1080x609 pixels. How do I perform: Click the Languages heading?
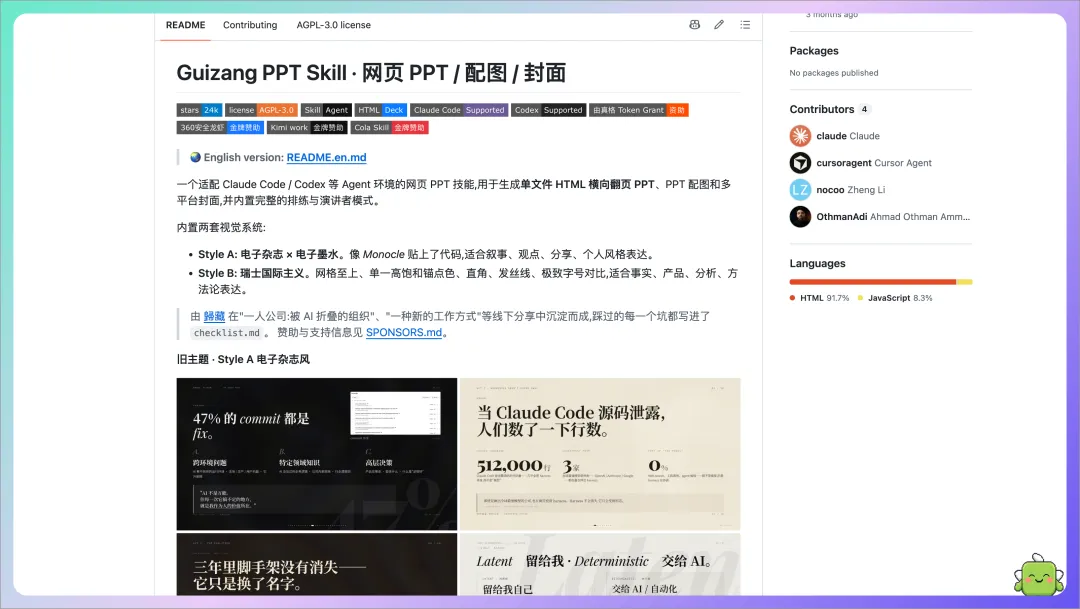817,263
